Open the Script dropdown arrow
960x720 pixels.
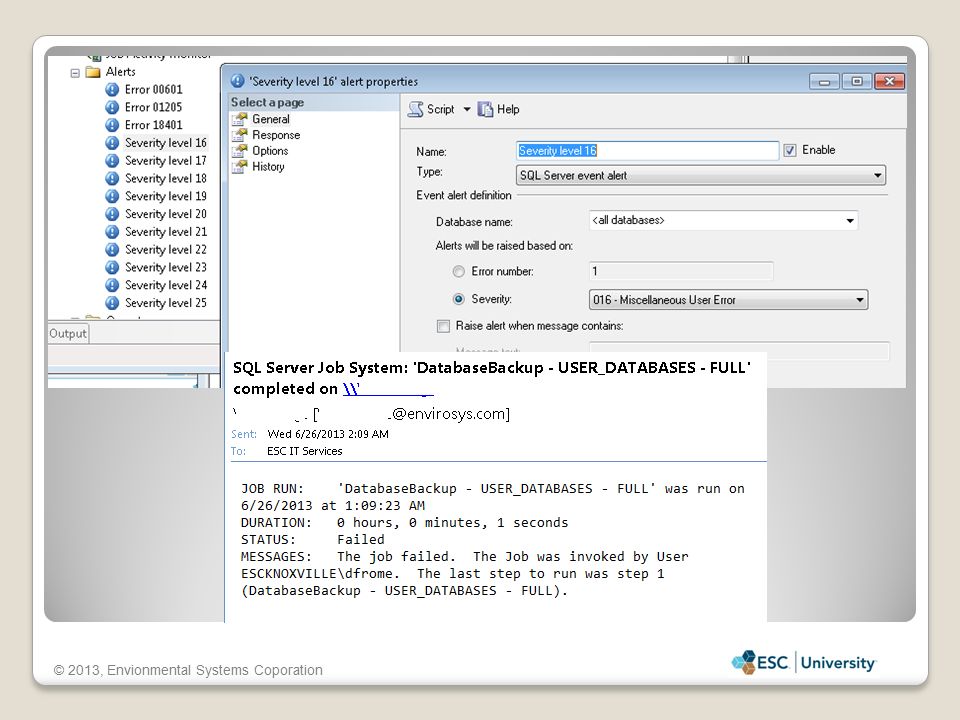[x=467, y=110]
